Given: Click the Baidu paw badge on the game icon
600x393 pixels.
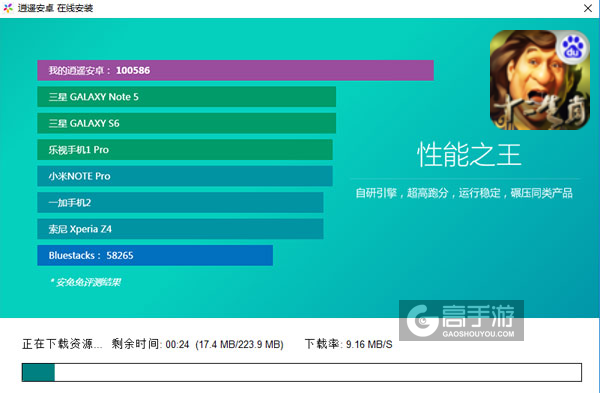Looking at the screenshot, I should coord(572,48).
